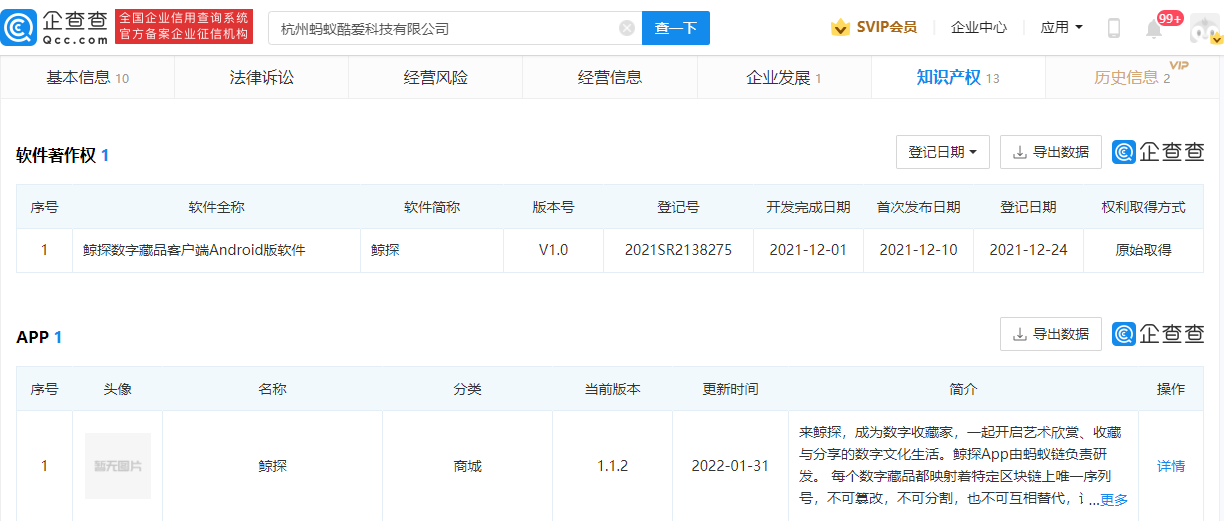Clear the search box with the X icon
The width and height of the screenshot is (1224, 521).
[627, 28]
